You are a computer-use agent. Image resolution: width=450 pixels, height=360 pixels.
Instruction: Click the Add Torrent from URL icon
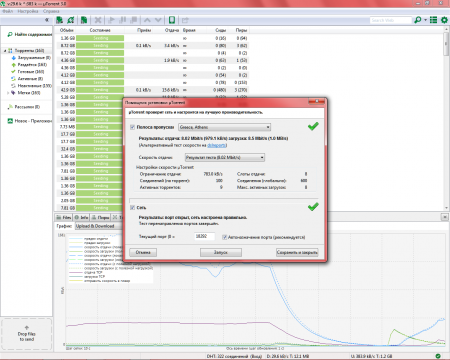(71, 20)
